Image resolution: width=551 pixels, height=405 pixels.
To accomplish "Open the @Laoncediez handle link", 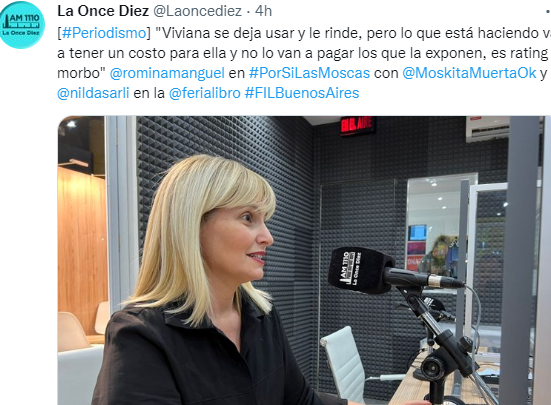I will 197,11.
